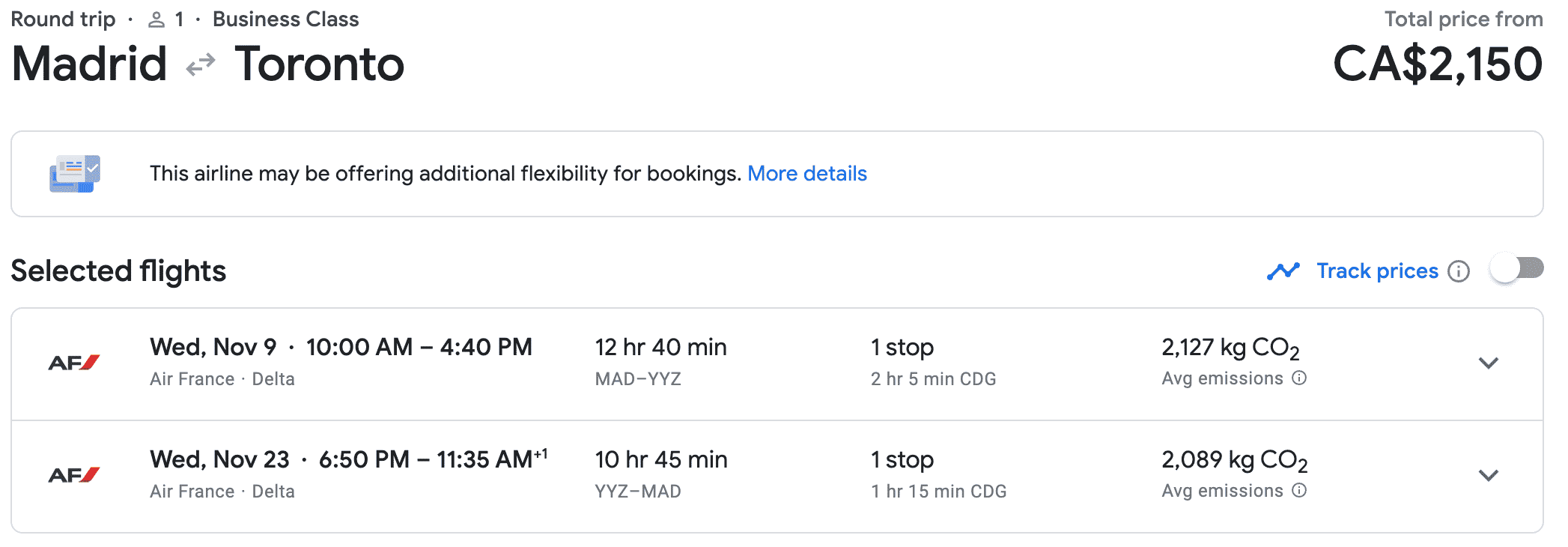Image resolution: width=1568 pixels, height=547 pixels.
Task: Click the passenger count person icon
Action: [x=157, y=20]
